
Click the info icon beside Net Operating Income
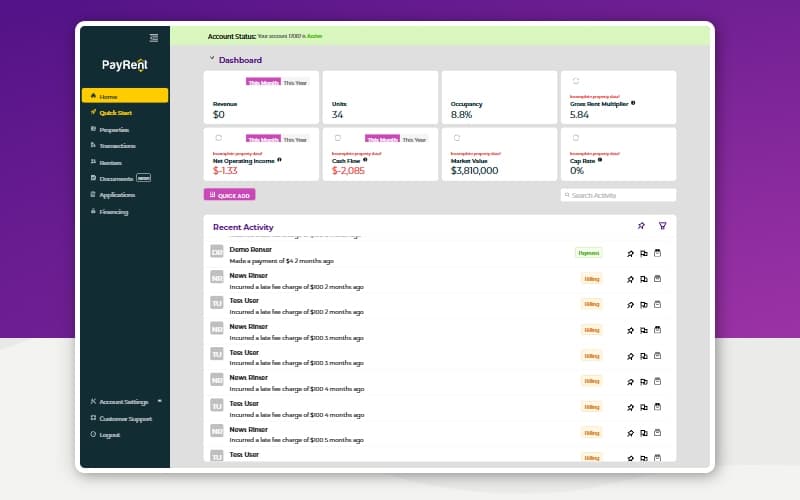[x=279, y=159]
